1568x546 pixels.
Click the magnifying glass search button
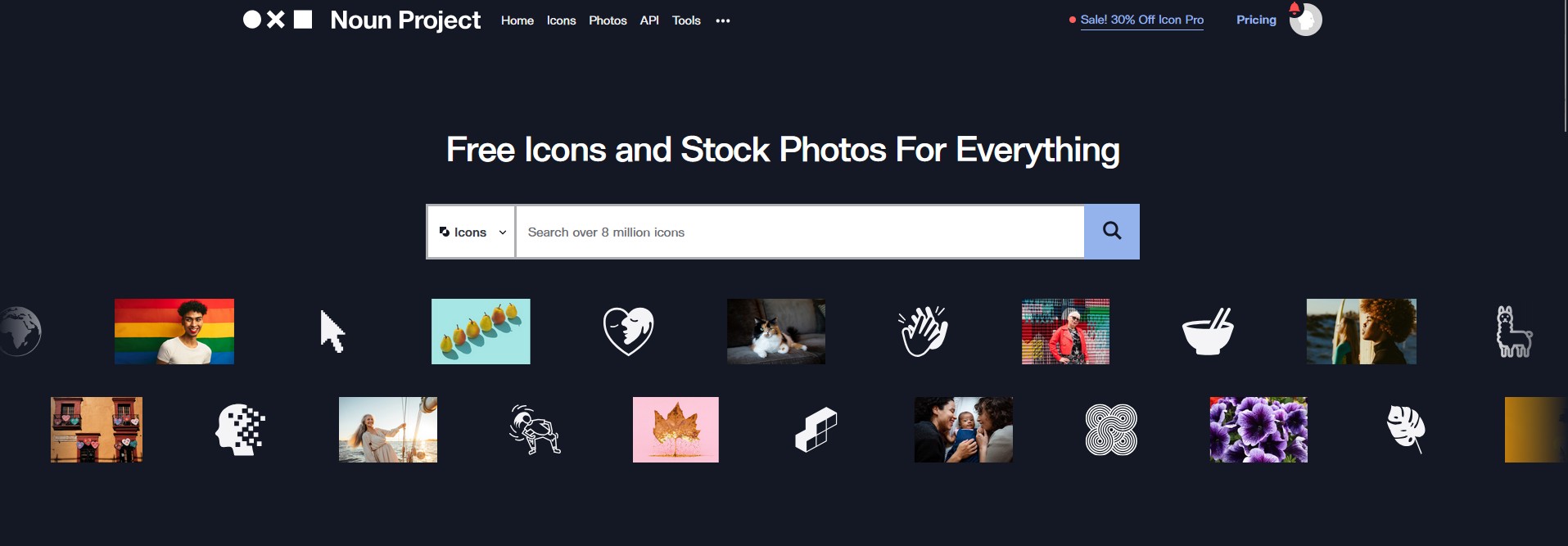pos(1111,232)
